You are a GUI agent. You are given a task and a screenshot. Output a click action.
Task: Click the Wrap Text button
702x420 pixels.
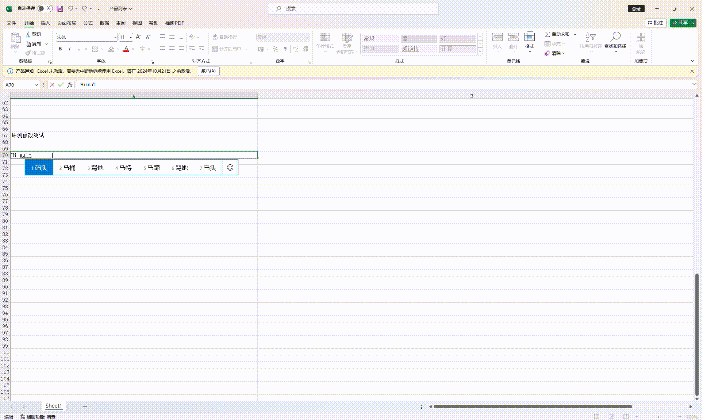(225, 37)
